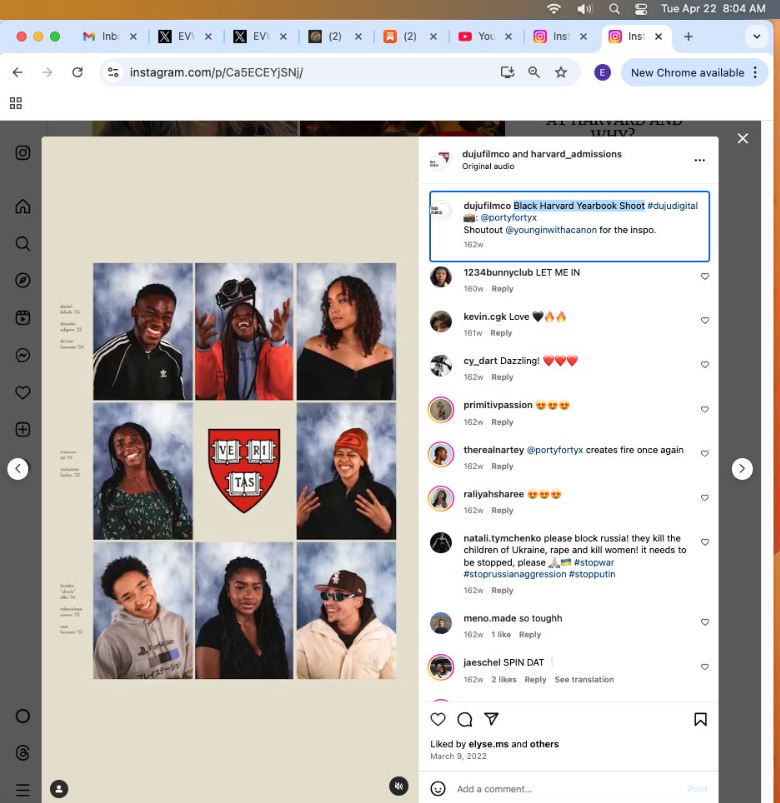Create a new post plus icon

pyautogui.click(x=23, y=429)
